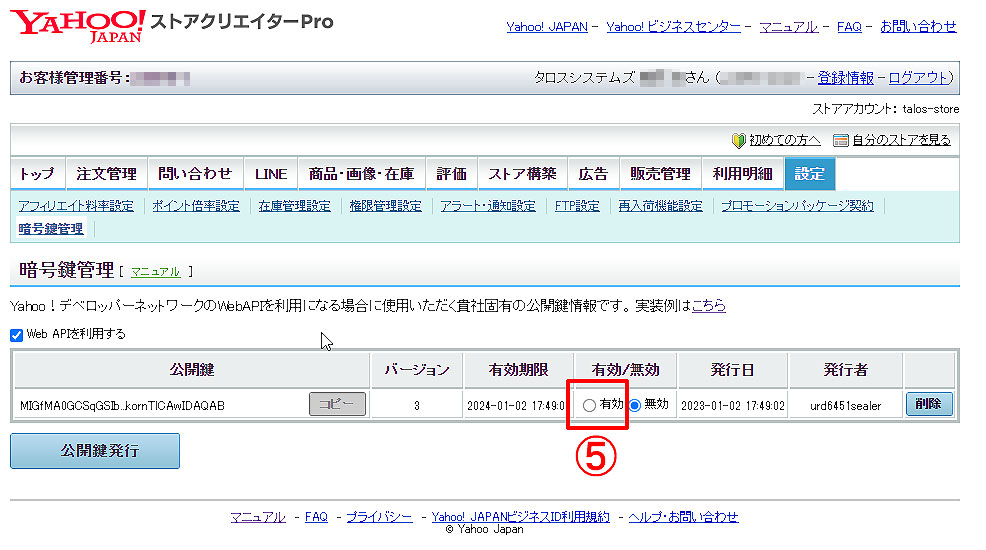The image size is (986, 550).
Task: Open 暗号鍵管理 submenu link
Action: pyautogui.click(x=51, y=229)
